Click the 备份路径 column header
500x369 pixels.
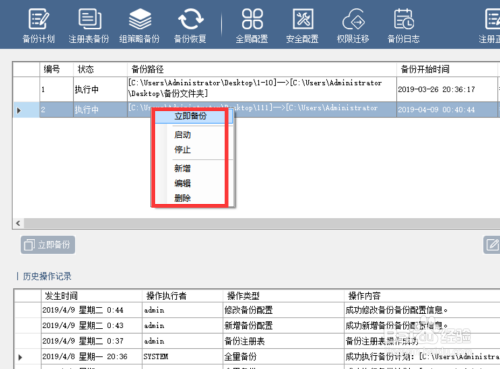point(262,69)
